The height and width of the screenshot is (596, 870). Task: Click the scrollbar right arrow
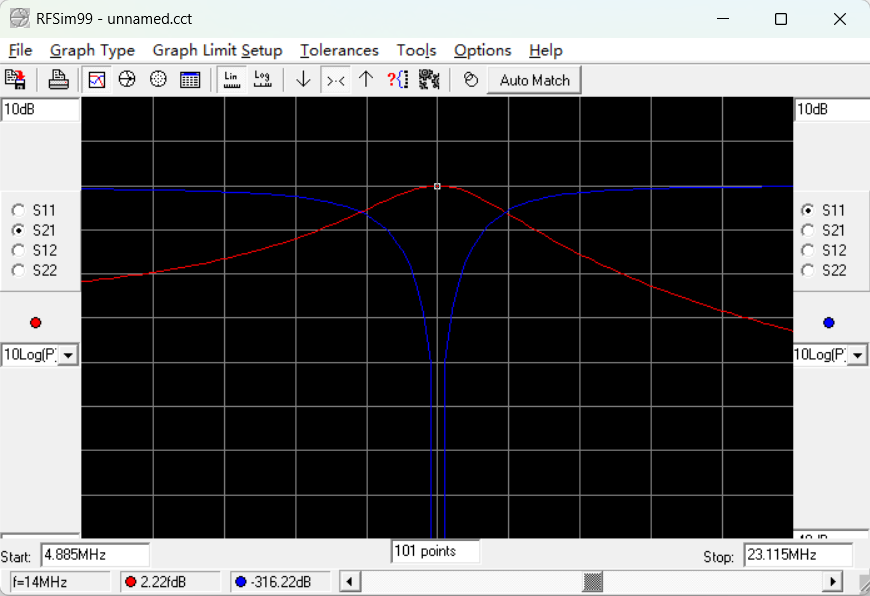click(832, 582)
